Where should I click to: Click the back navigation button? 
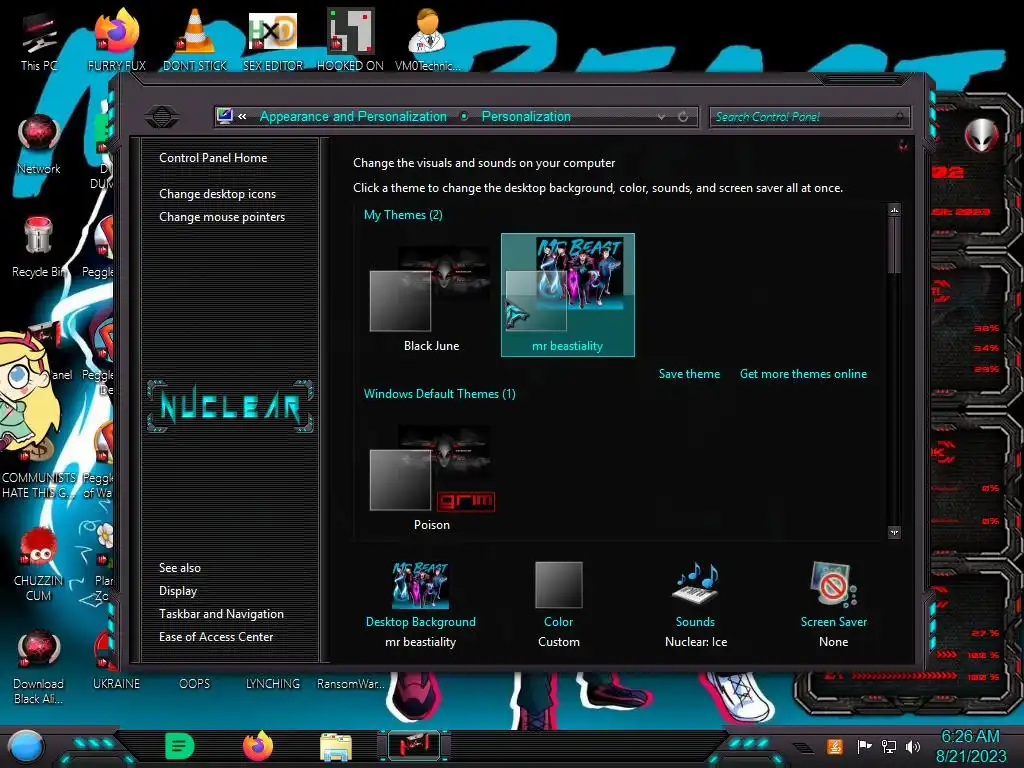pyautogui.click(x=162, y=117)
